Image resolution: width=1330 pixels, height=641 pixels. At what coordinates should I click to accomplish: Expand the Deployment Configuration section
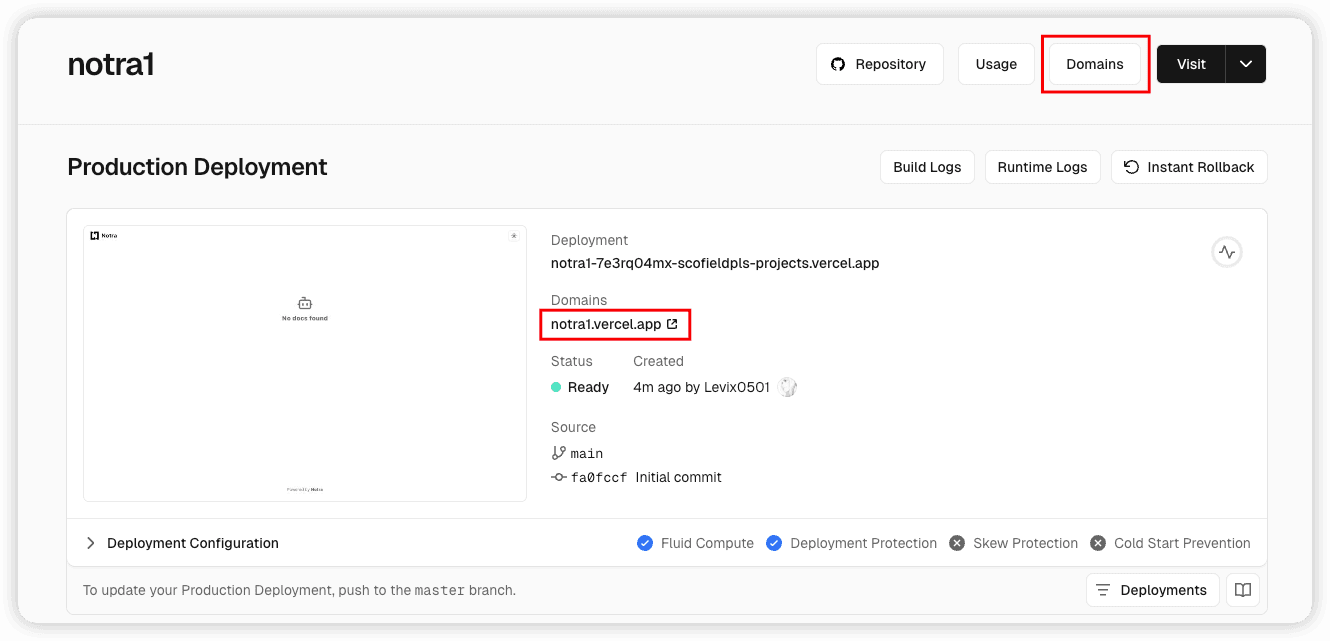pyautogui.click(x=91, y=543)
